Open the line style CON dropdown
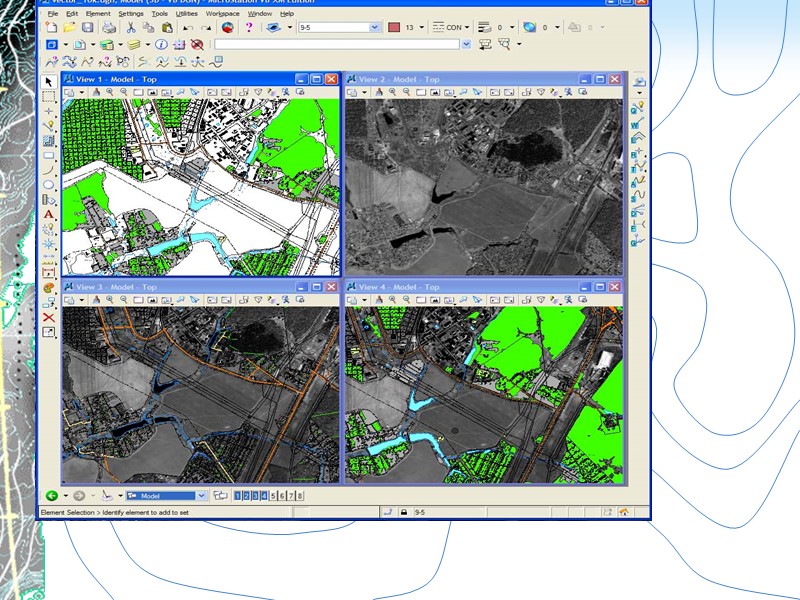Screen dimensions: 800x600 coord(465,28)
